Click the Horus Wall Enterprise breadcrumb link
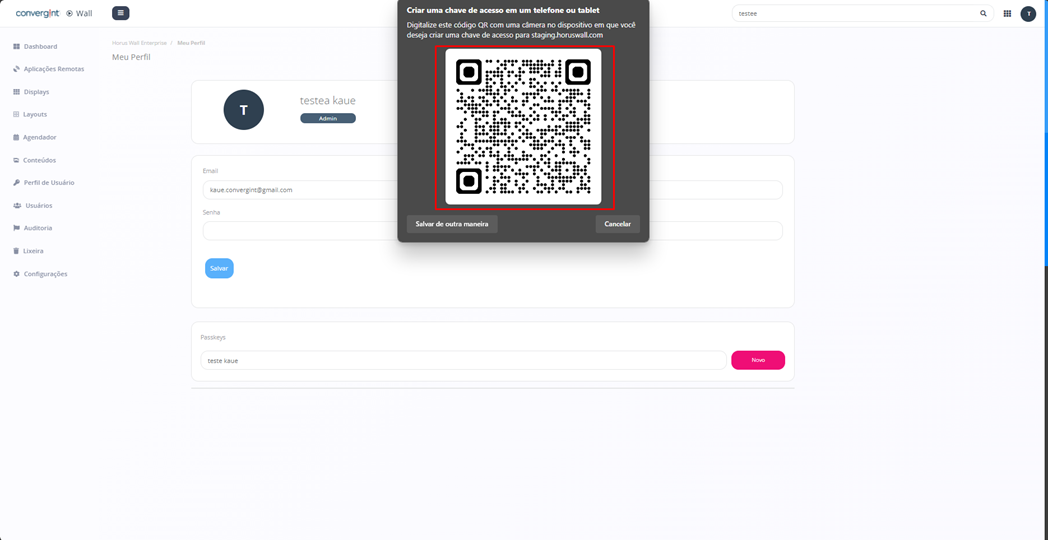This screenshot has width=1048, height=540. tap(140, 43)
